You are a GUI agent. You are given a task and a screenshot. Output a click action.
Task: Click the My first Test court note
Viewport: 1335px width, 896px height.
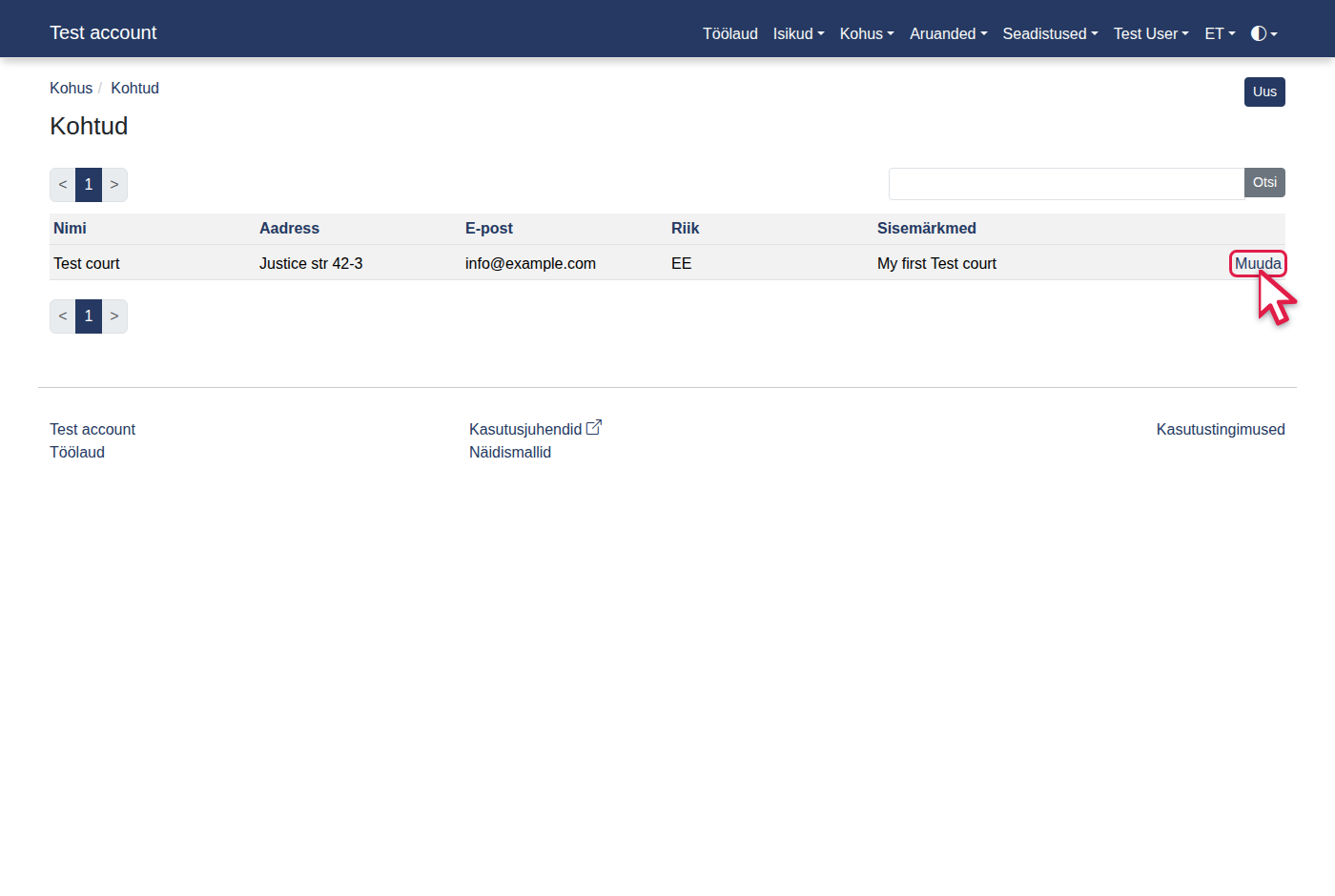click(x=936, y=263)
